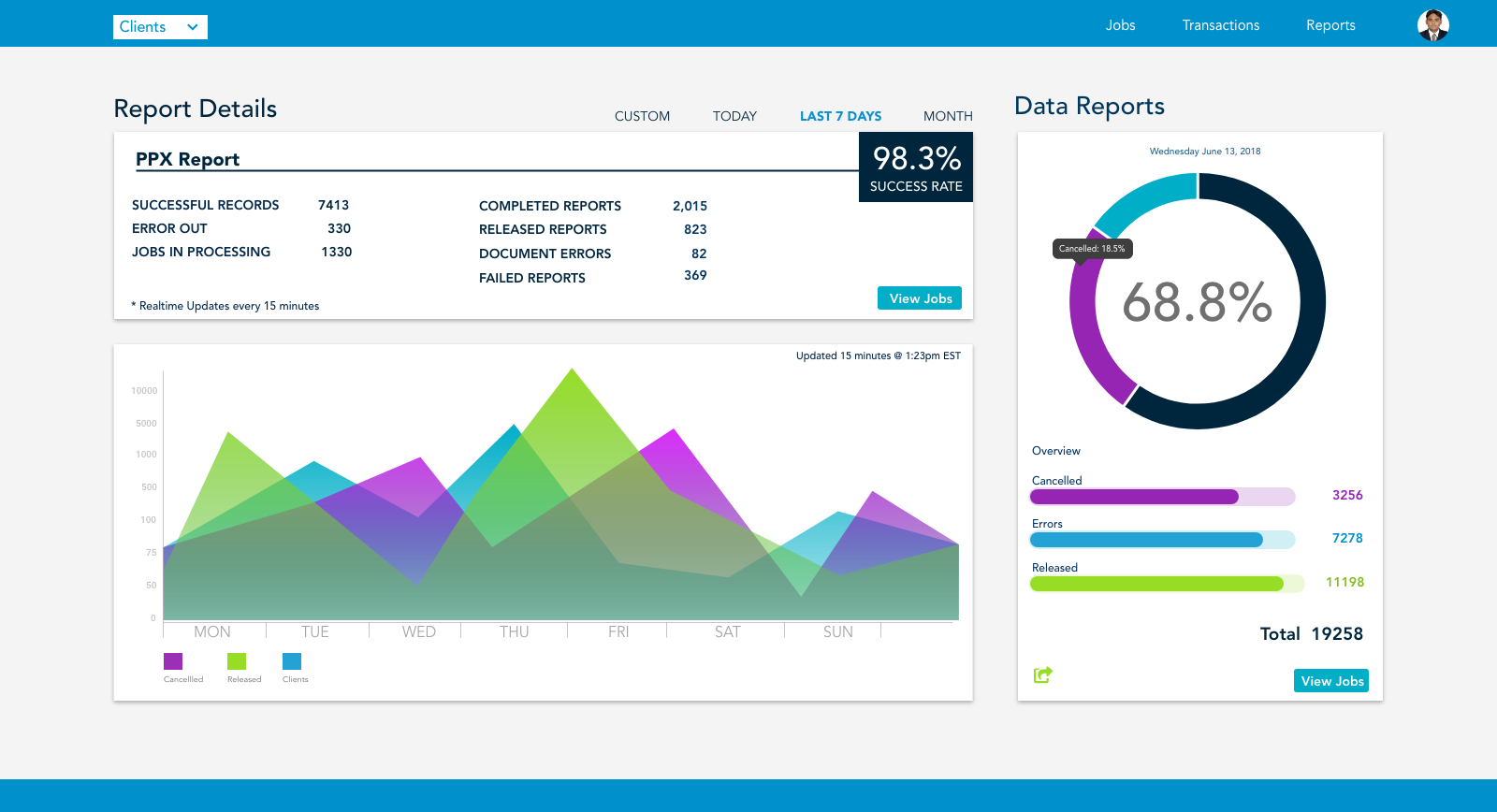
Task: Go to Transactions
Action: pyautogui.click(x=1221, y=25)
